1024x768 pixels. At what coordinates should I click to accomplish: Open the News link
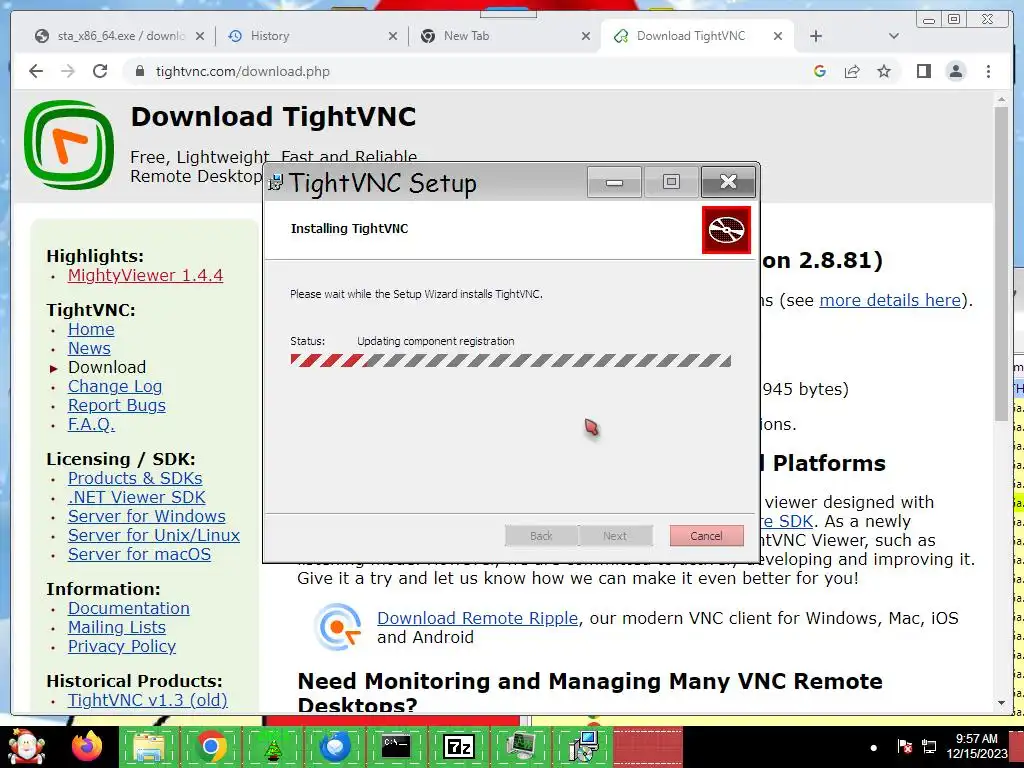click(x=89, y=348)
